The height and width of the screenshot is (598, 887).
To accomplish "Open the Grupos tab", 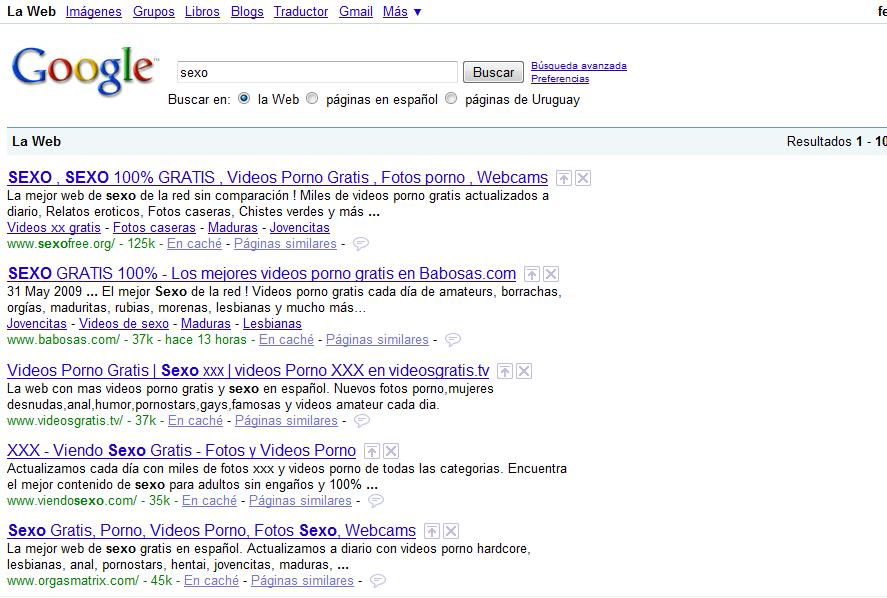I will pos(153,11).
